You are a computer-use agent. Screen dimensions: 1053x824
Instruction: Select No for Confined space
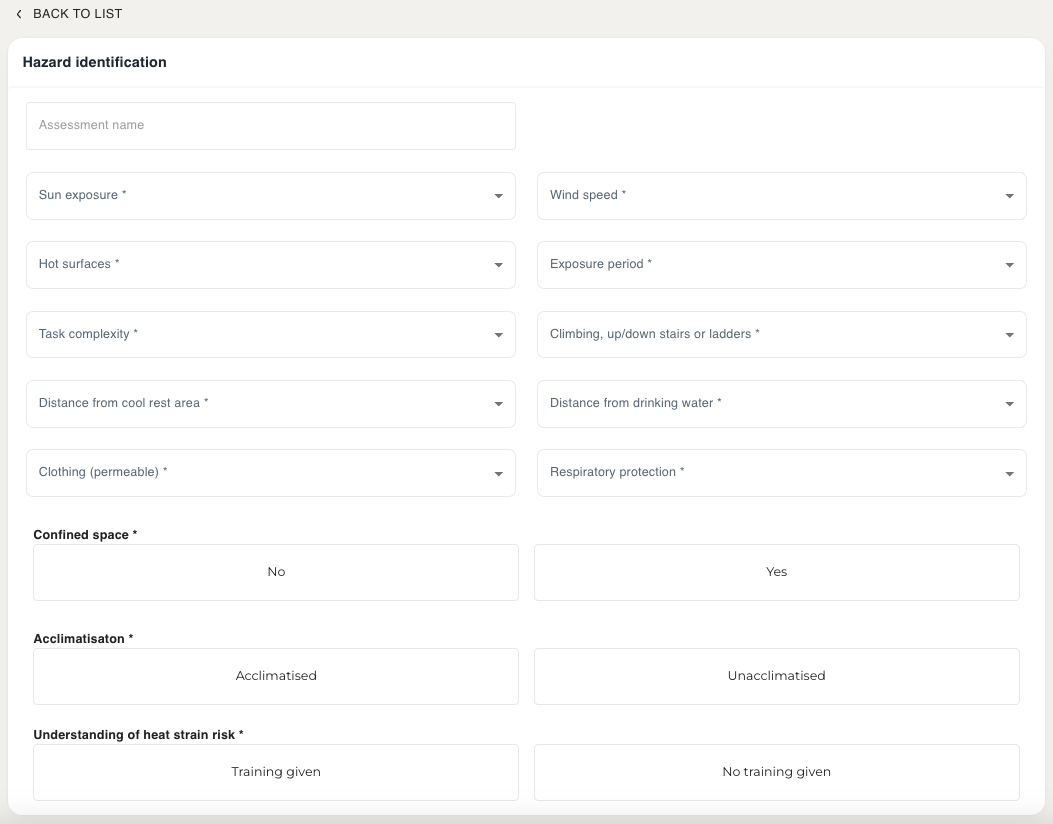pyautogui.click(x=276, y=572)
